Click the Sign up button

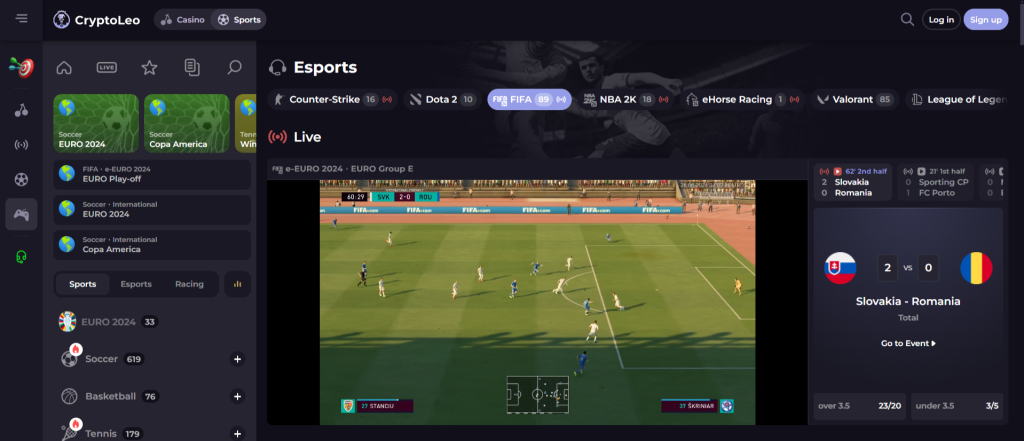985,20
